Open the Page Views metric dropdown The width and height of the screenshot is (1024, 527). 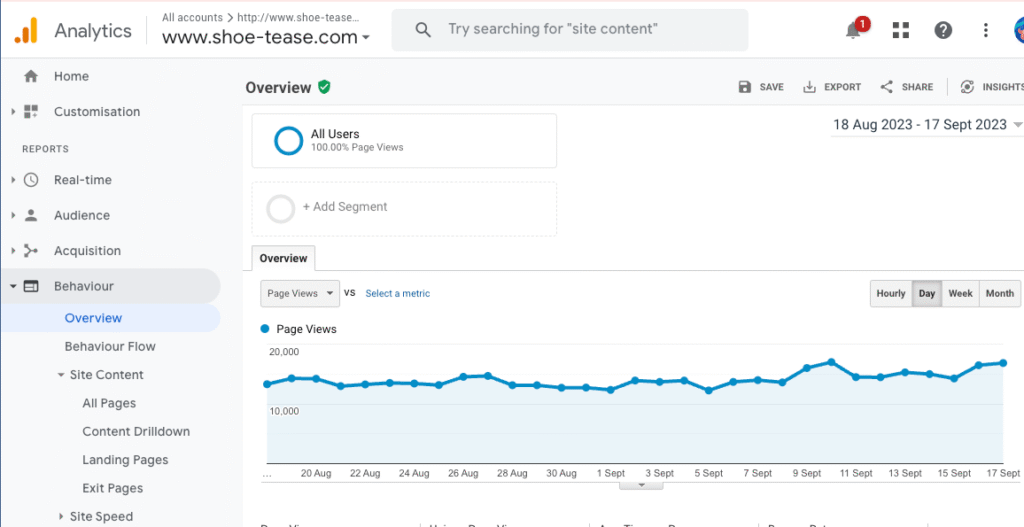click(300, 294)
